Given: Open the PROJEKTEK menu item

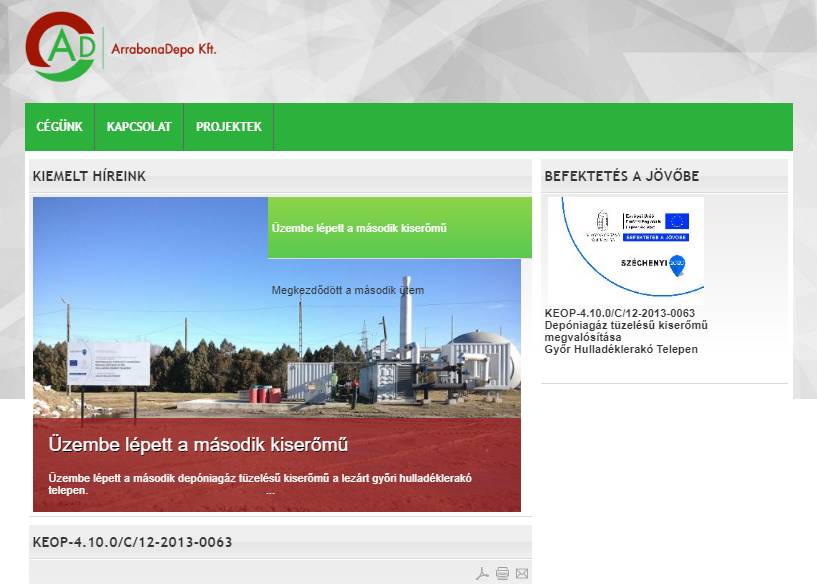Looking at the screenshot, I should click(229, 127).
